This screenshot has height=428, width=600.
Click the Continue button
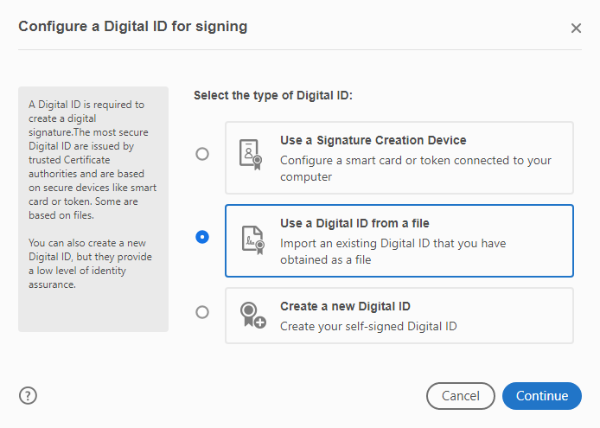(x=542, y=396)
